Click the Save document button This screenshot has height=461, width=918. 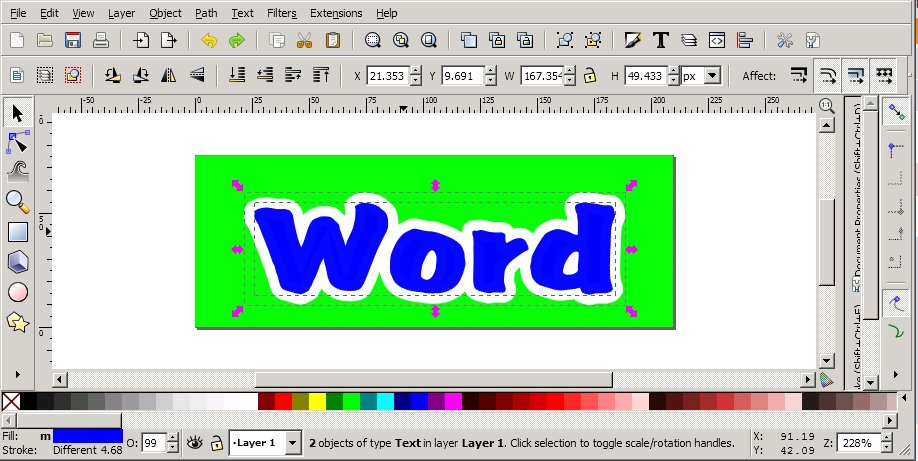click(72, 41)
